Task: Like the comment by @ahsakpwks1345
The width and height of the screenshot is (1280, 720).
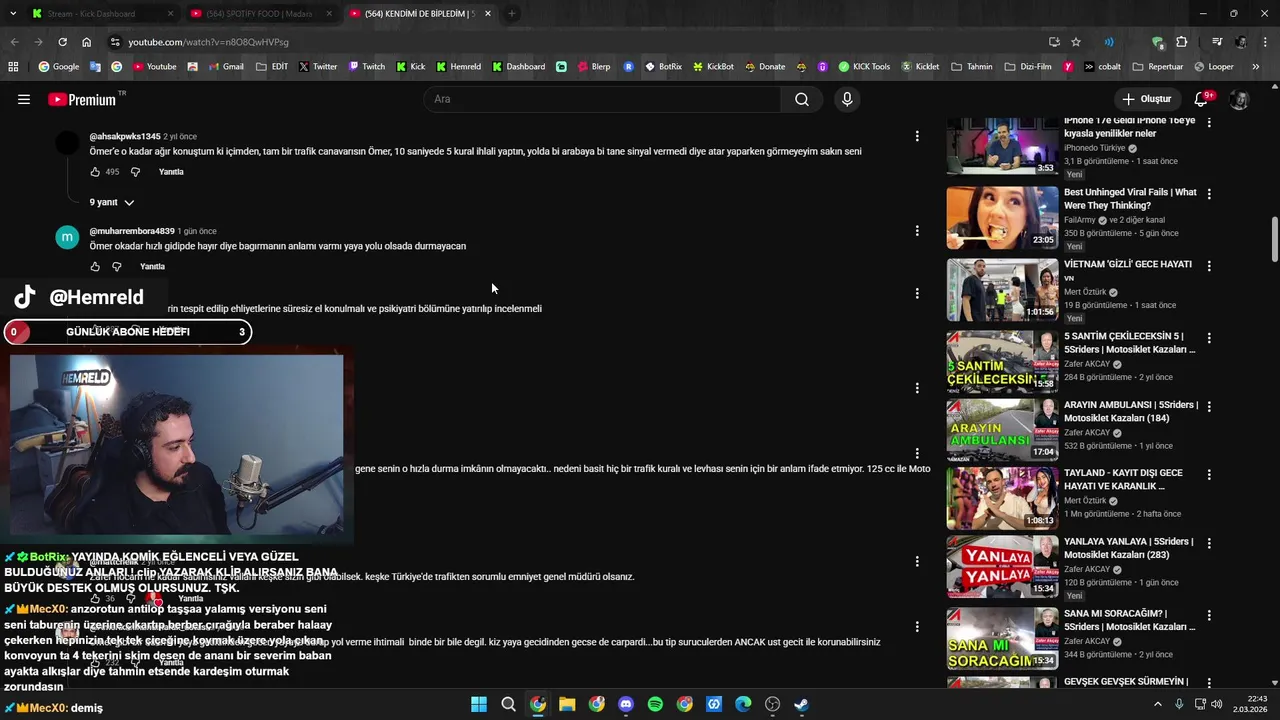Action: tap(95, 172)
